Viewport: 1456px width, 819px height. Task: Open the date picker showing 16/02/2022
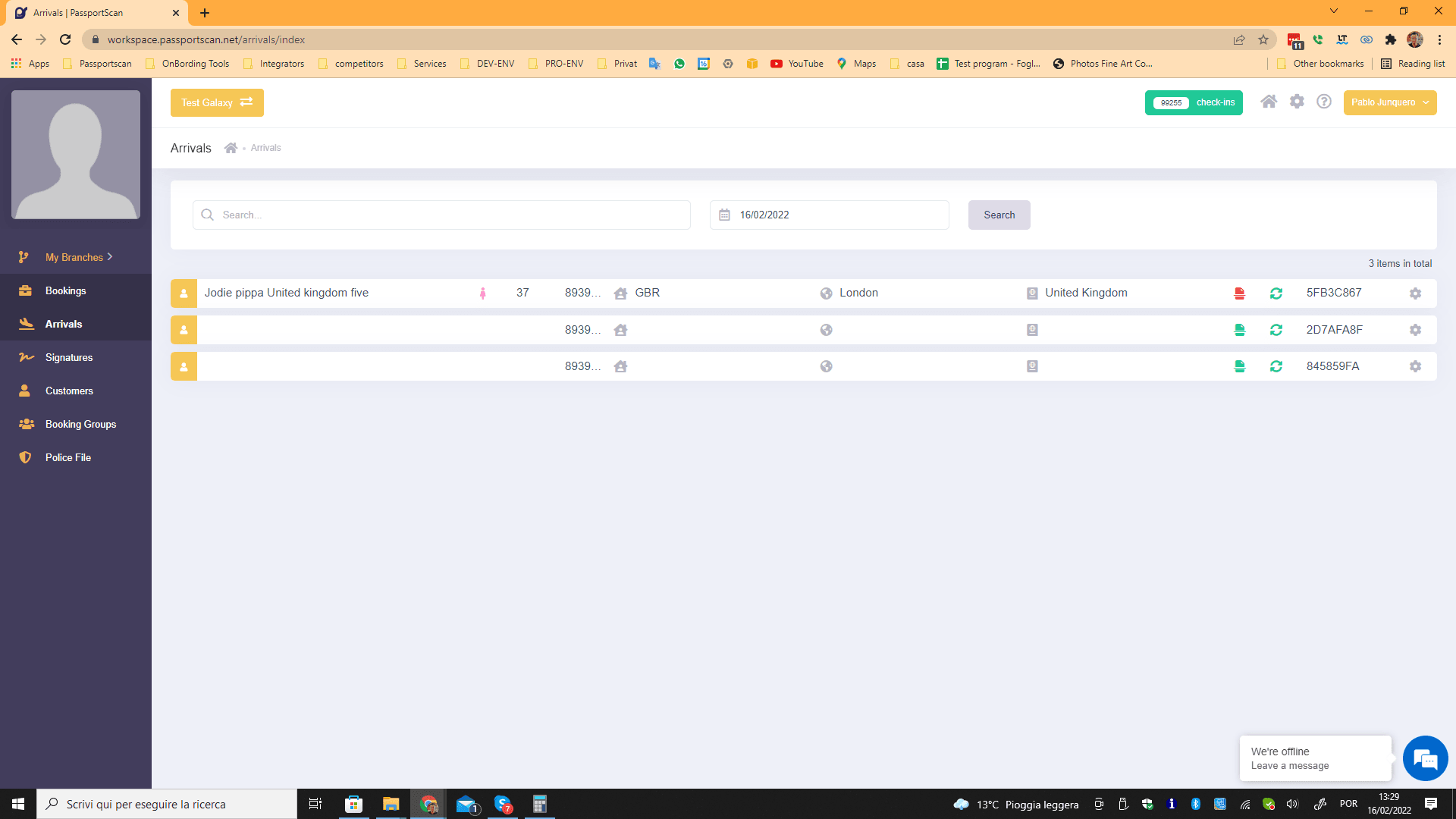pos(828,215)
